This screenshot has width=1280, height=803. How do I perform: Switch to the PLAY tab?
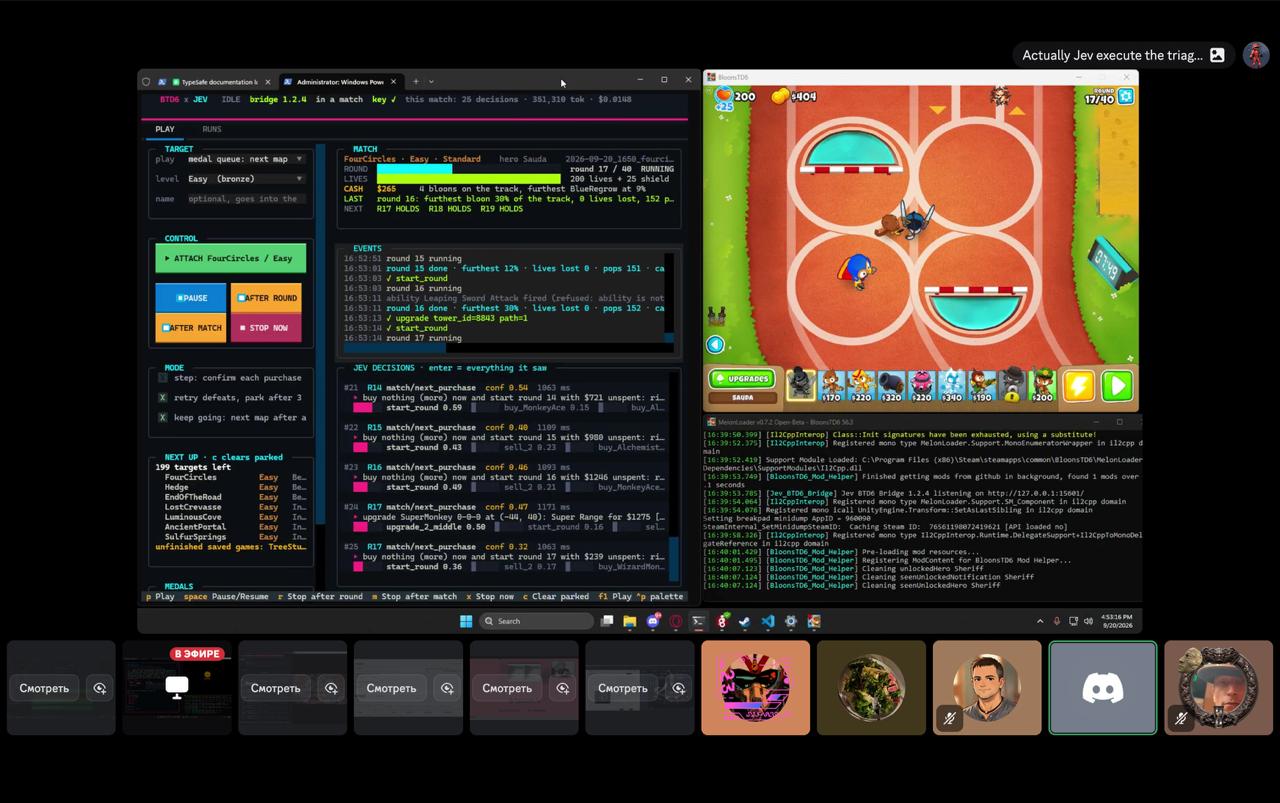(165, 129)
